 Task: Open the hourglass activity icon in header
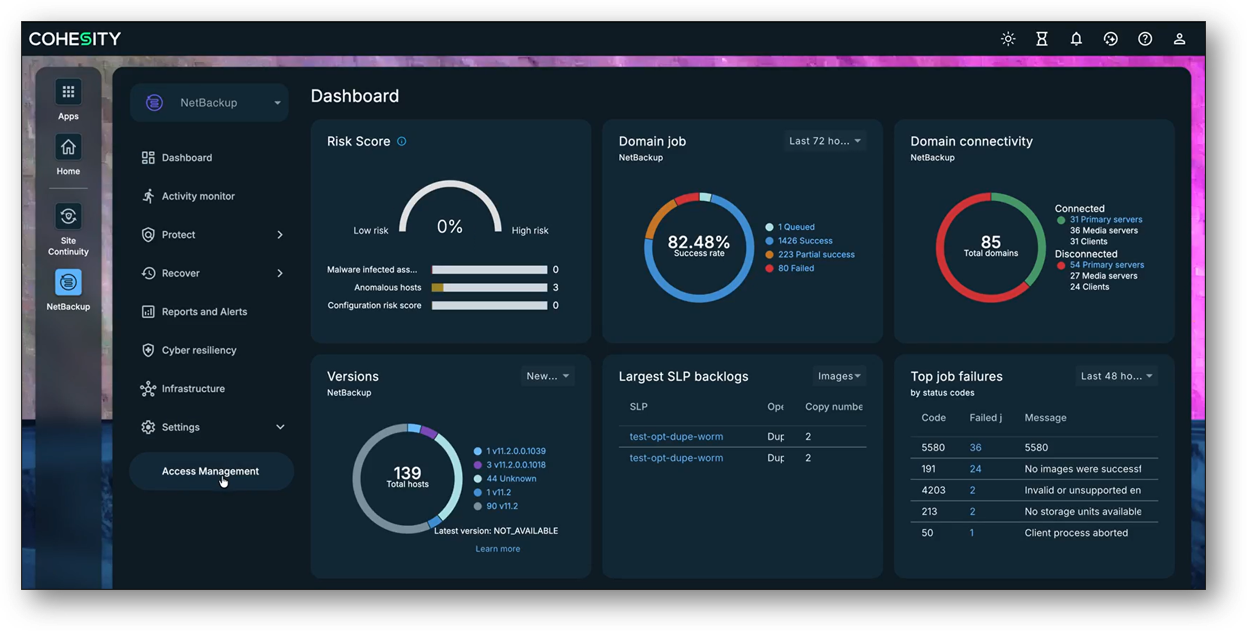pos(1042,39)
